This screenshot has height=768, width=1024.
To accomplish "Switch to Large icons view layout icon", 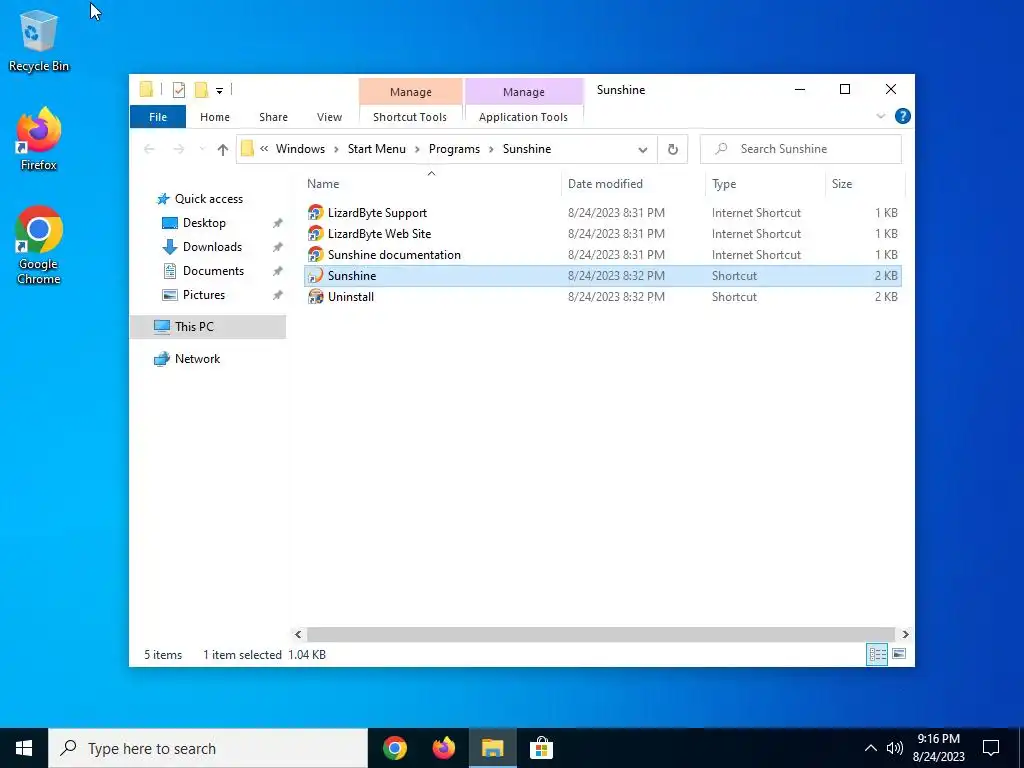I will pyautogui.click(x=899, y=654).
